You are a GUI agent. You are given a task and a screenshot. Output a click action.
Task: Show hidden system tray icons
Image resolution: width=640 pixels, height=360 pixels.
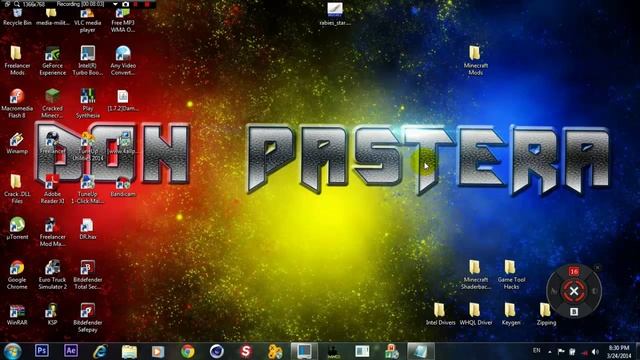pos(550,352)
